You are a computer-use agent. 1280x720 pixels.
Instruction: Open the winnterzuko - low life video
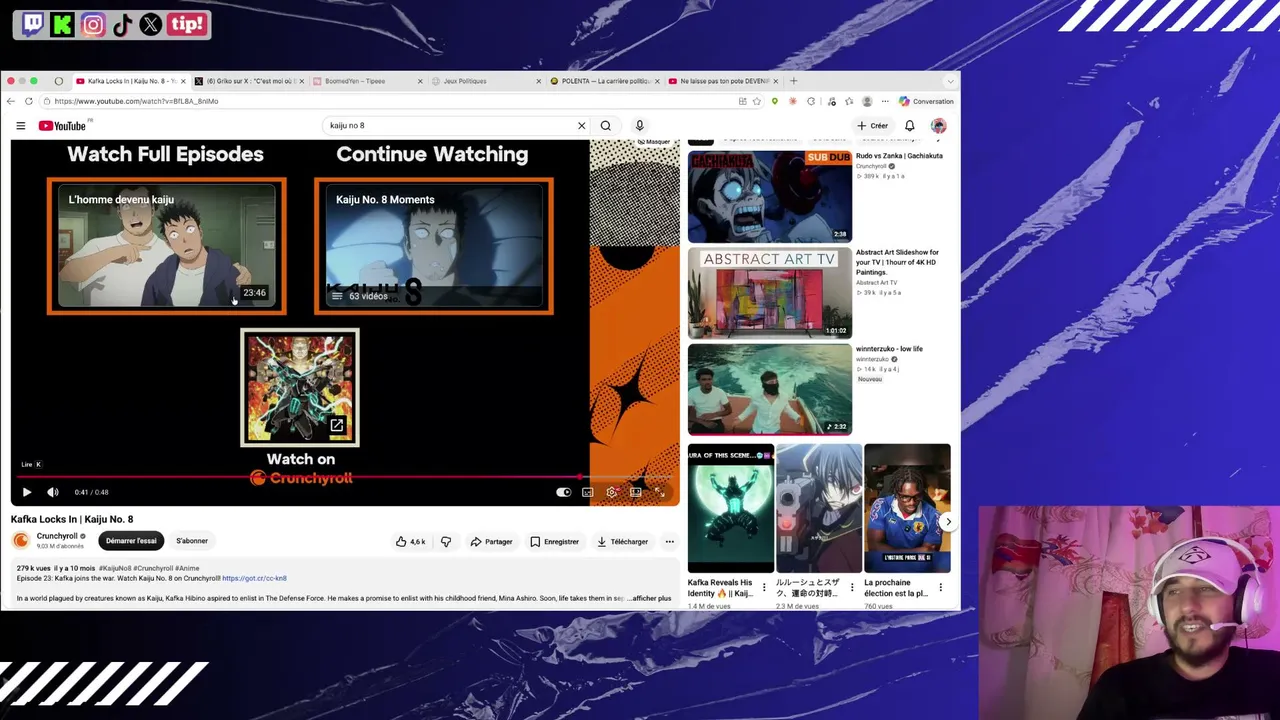770,389
